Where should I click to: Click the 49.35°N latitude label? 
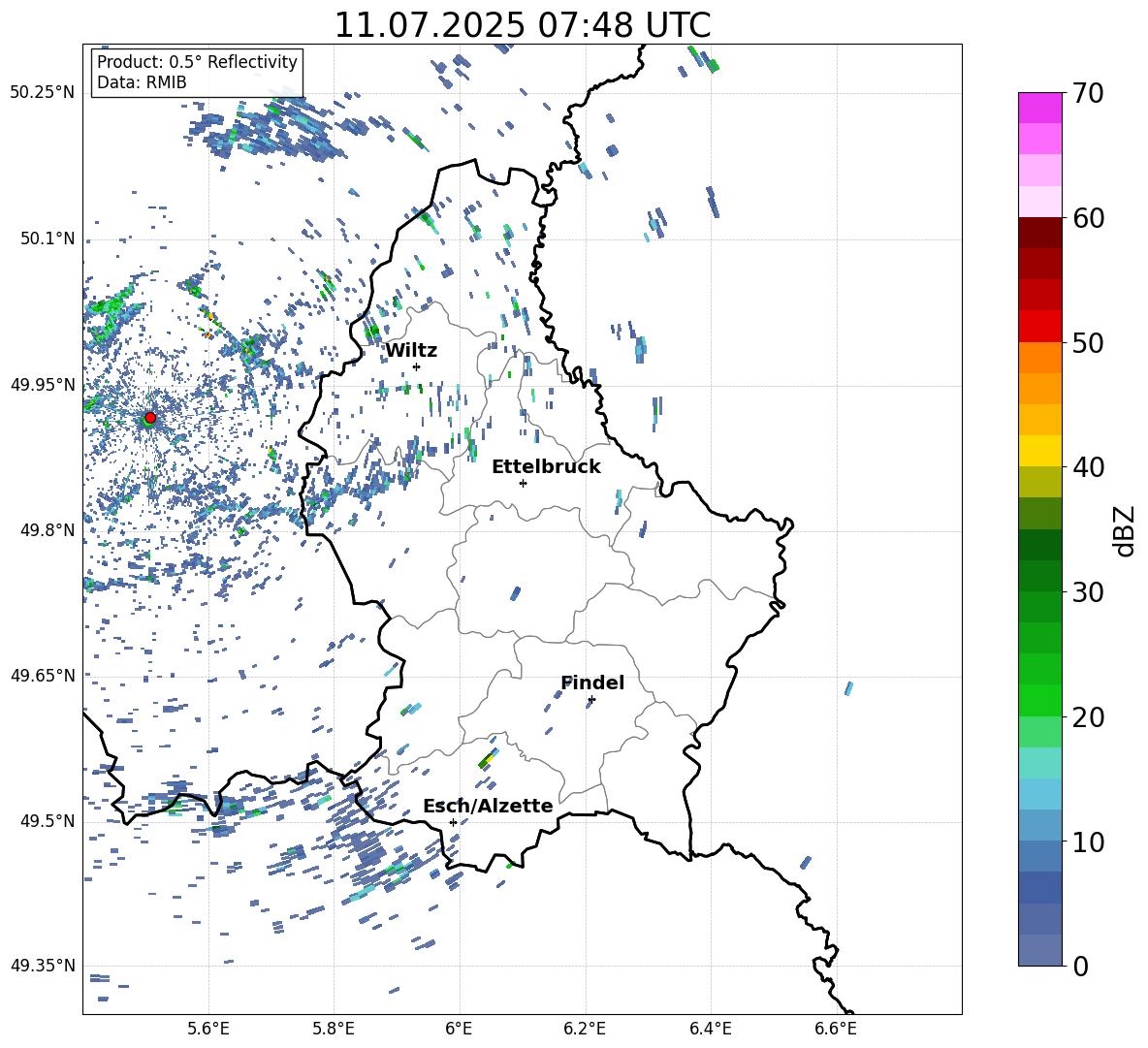[43, 966]
